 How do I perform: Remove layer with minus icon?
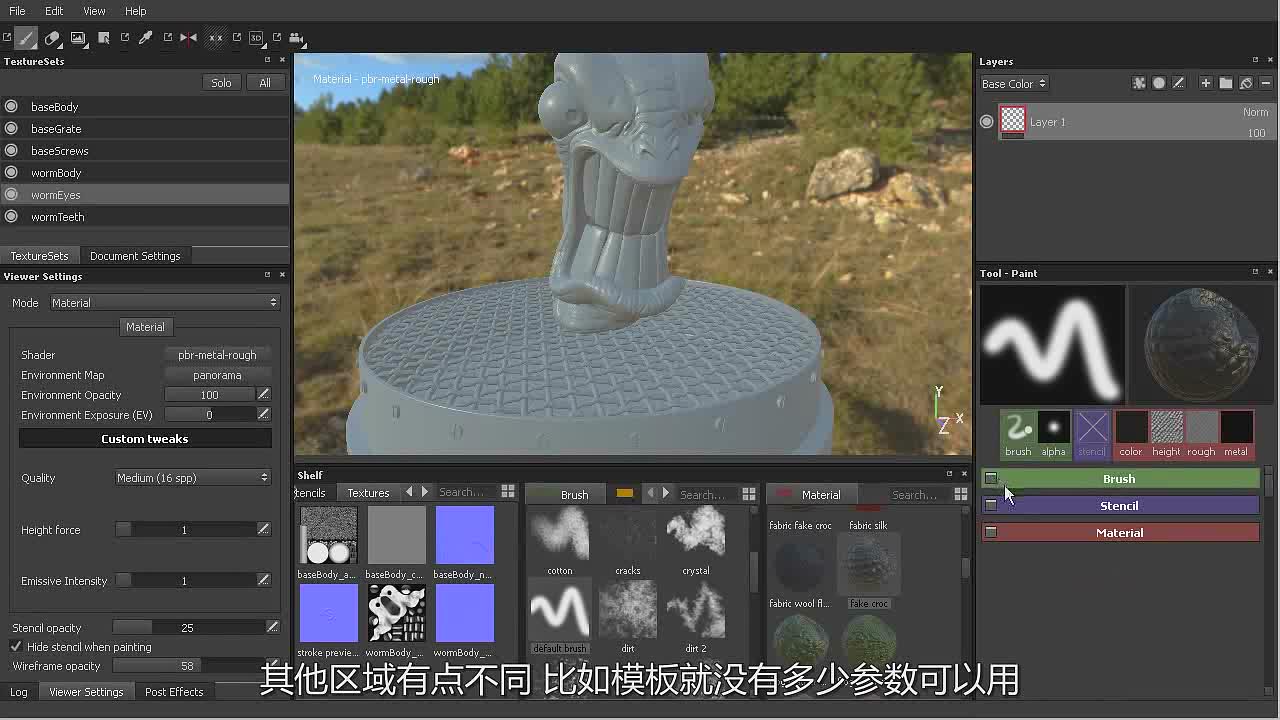coord(1266,84)
